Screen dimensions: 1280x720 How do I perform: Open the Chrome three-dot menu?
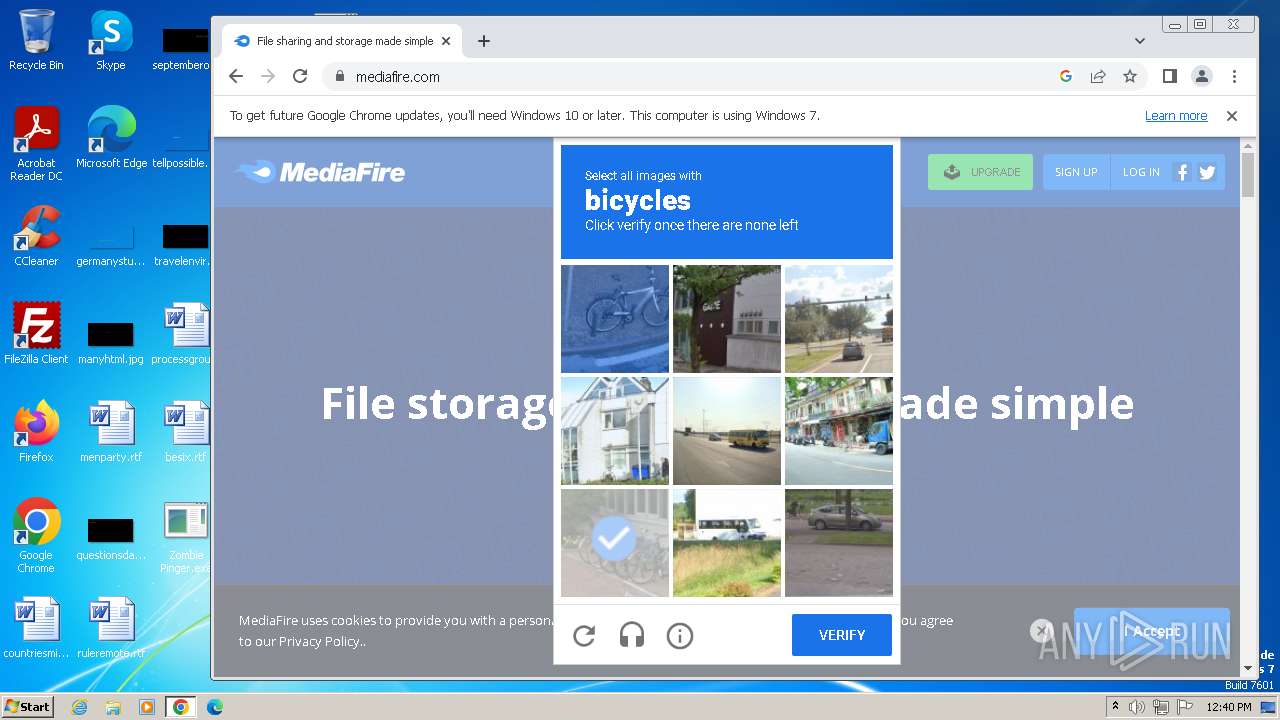(1234, 76)
